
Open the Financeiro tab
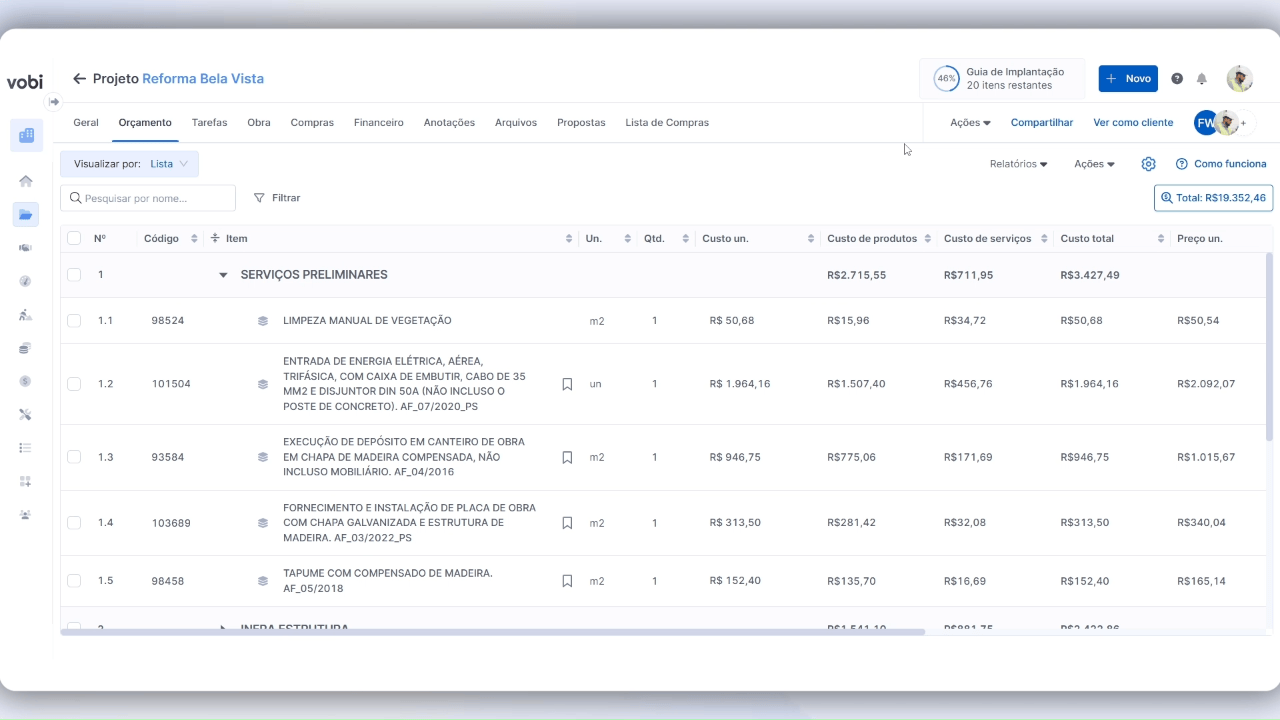click(378, 123)
